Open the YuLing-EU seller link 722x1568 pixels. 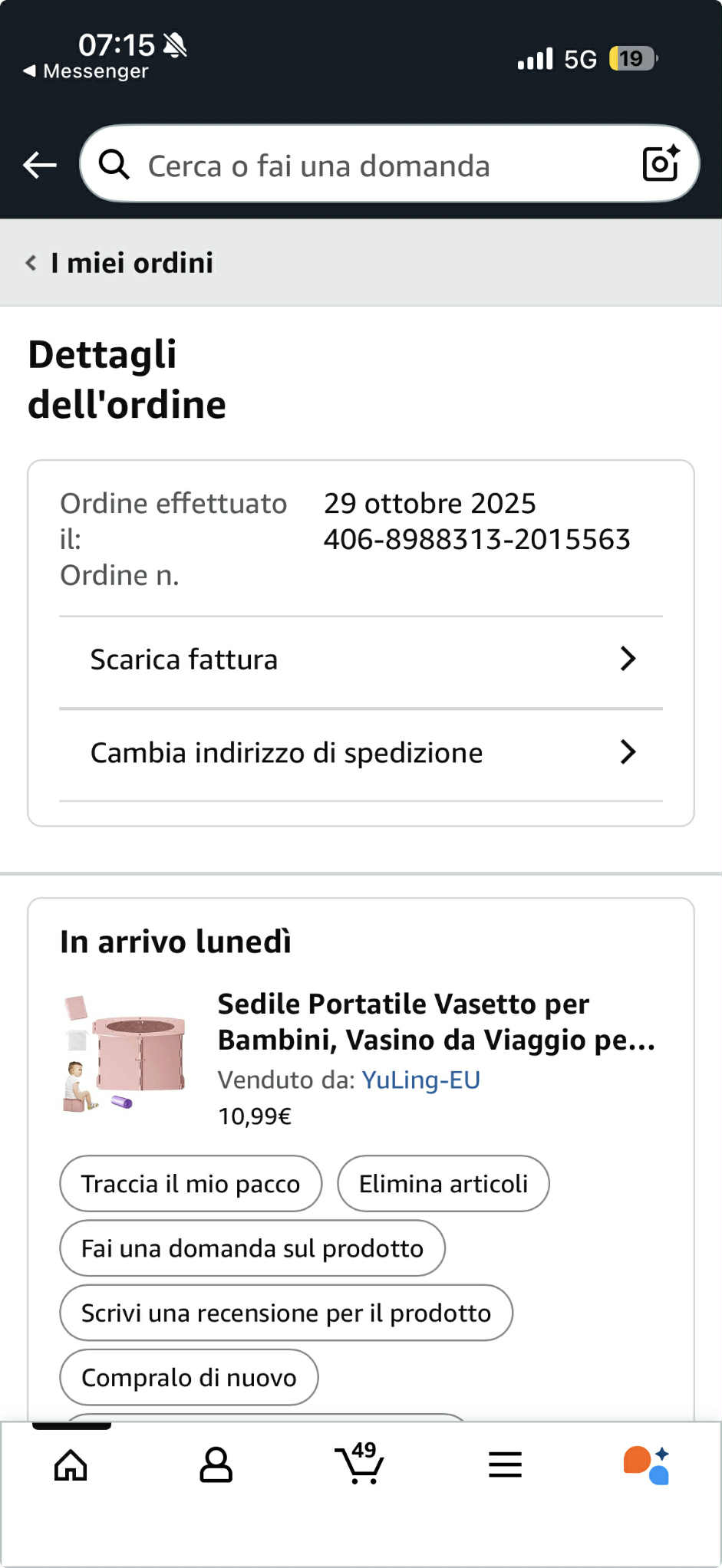coord(420,1080)
